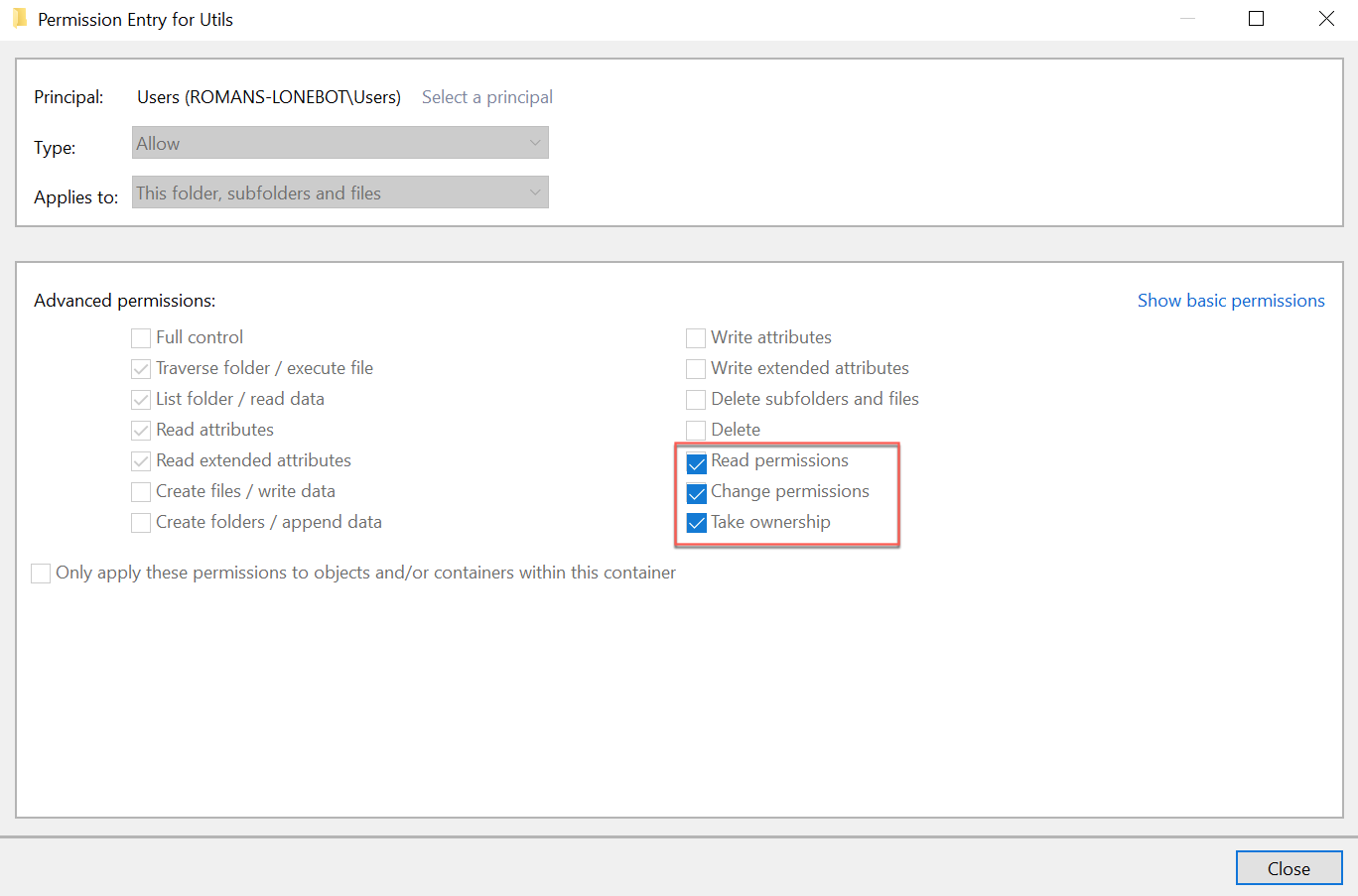Disable the Take ownership checkbox
The image size is (1358, 896).
pyautogui.click(x=697, y=523)
